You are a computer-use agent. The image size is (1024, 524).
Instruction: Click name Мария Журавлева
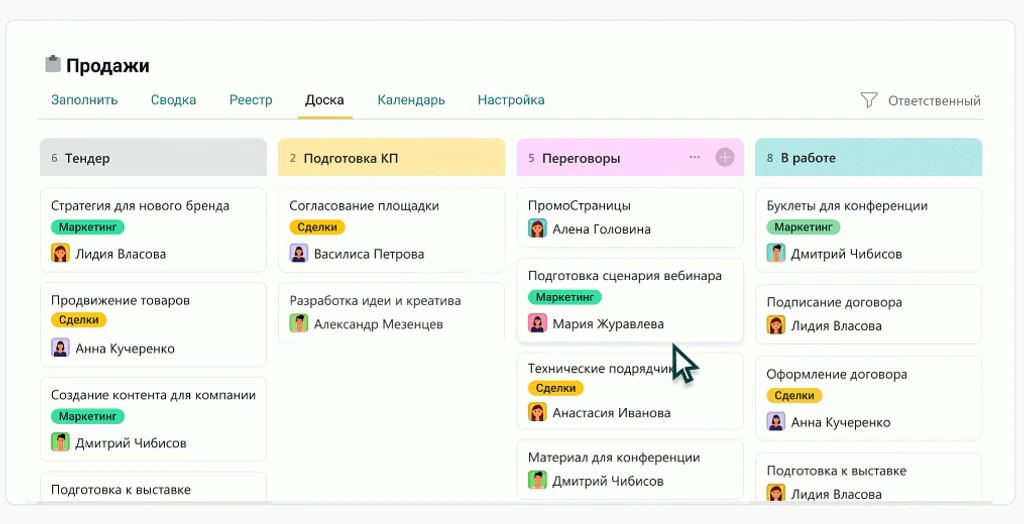(608, 324)
